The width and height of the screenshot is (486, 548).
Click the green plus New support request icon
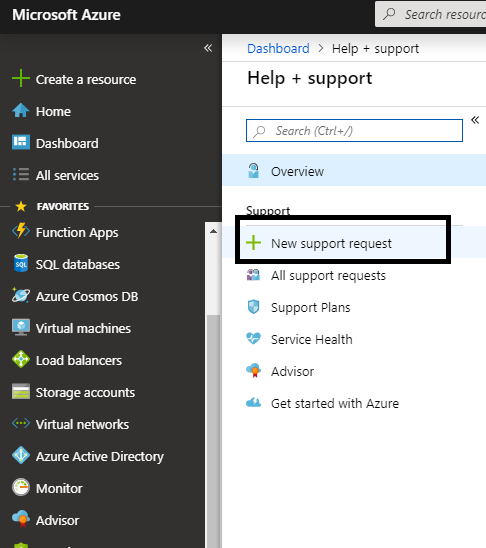pyautogui.click(x=253, y=243)
